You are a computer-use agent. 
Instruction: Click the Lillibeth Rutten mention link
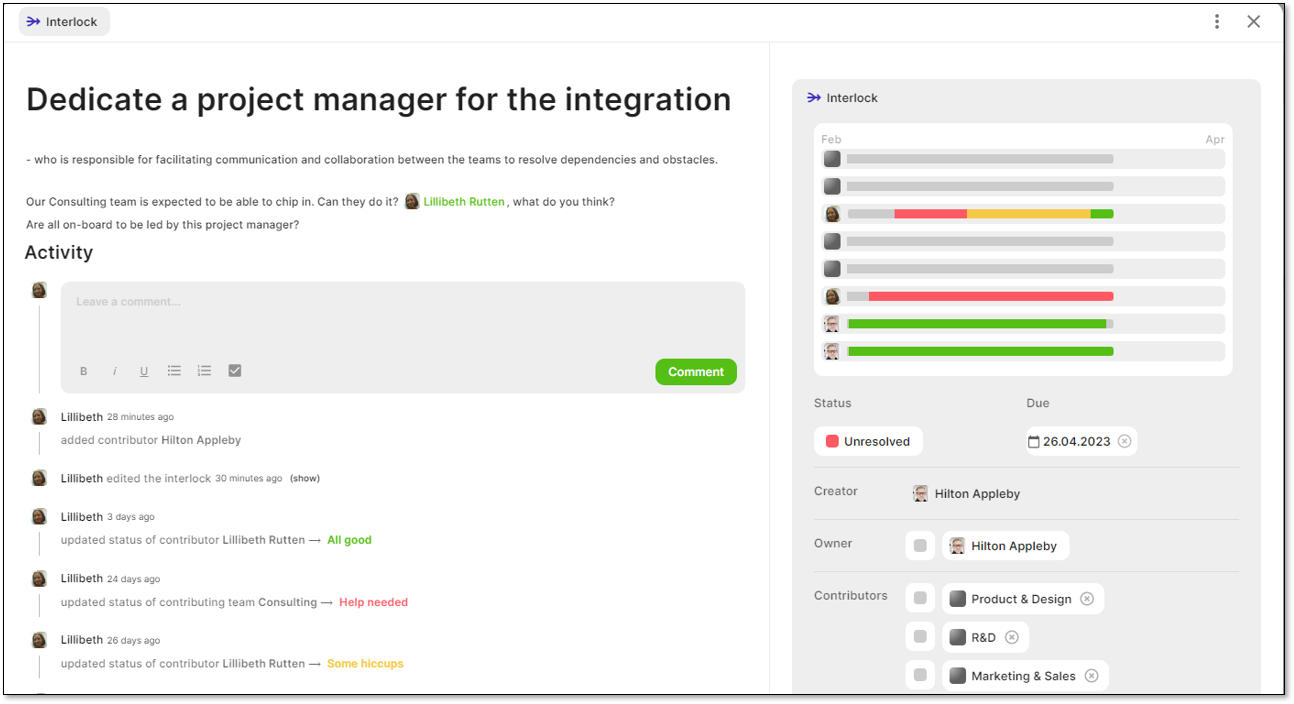pos(464,201)
